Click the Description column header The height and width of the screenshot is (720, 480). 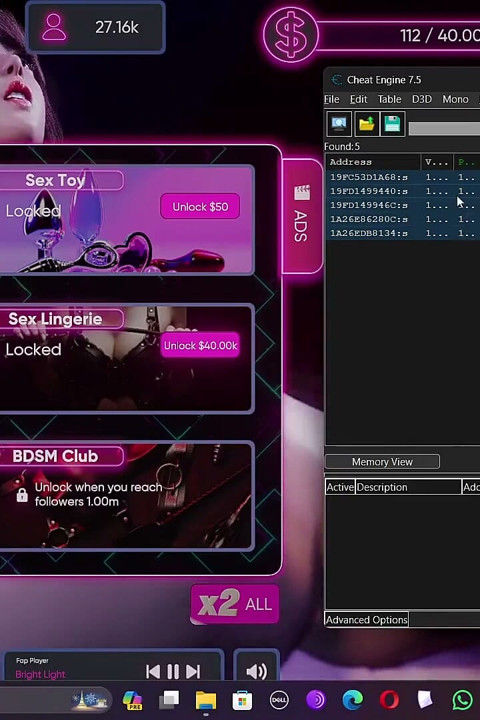[408, 487]
